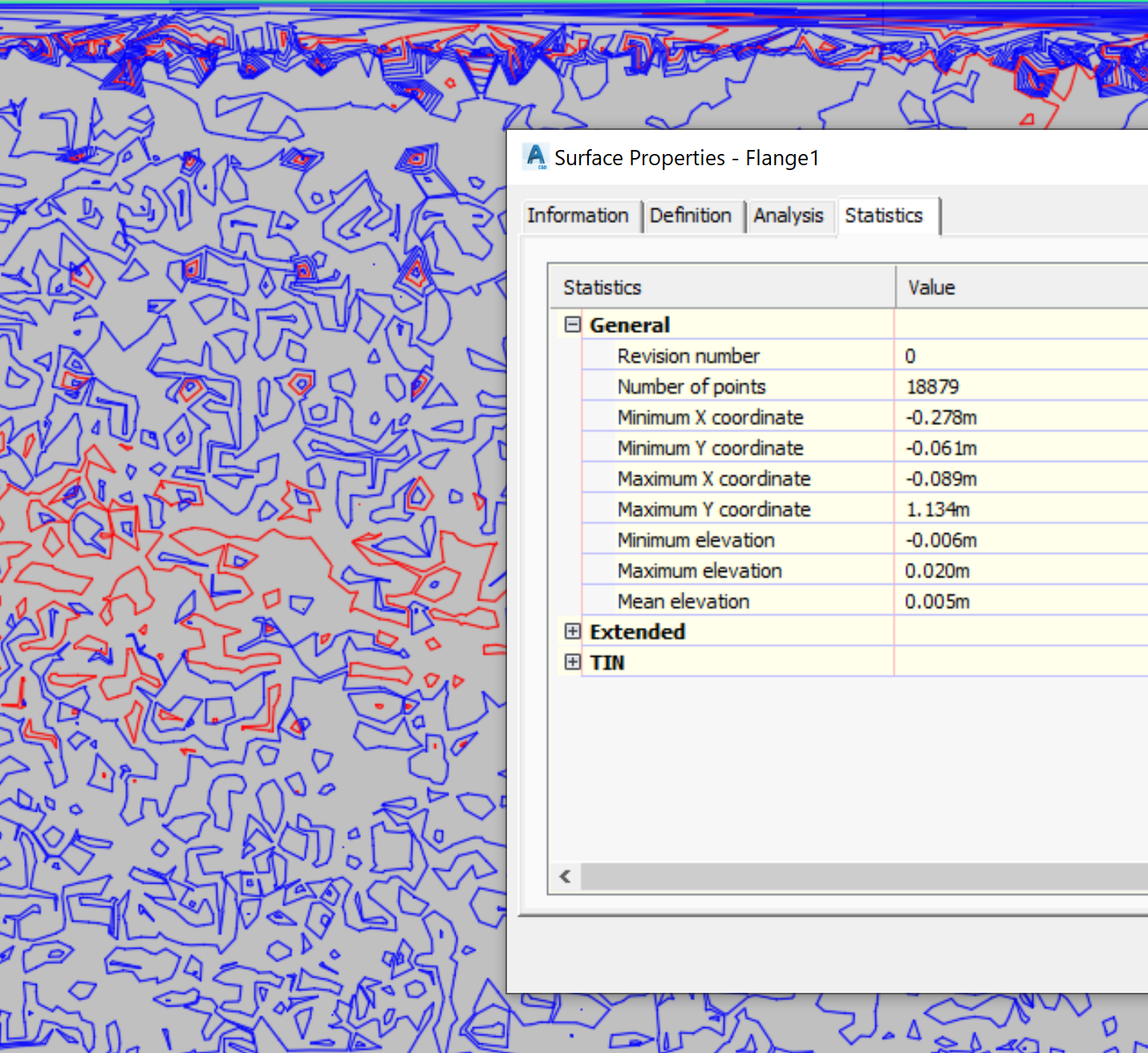Click the horizontal scrollbar track
This screenshot has width=1148, height=1053.
tap(865, 877)
